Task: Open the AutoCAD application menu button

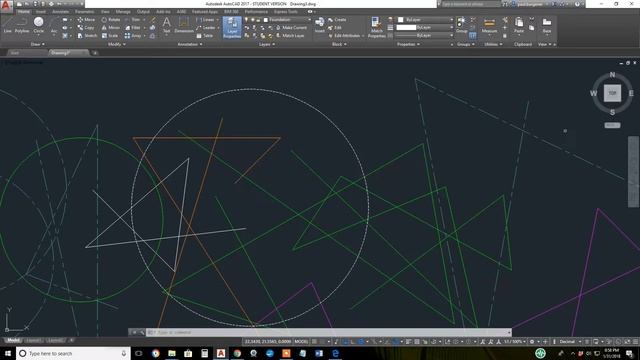Action: (x=6, y=5)
